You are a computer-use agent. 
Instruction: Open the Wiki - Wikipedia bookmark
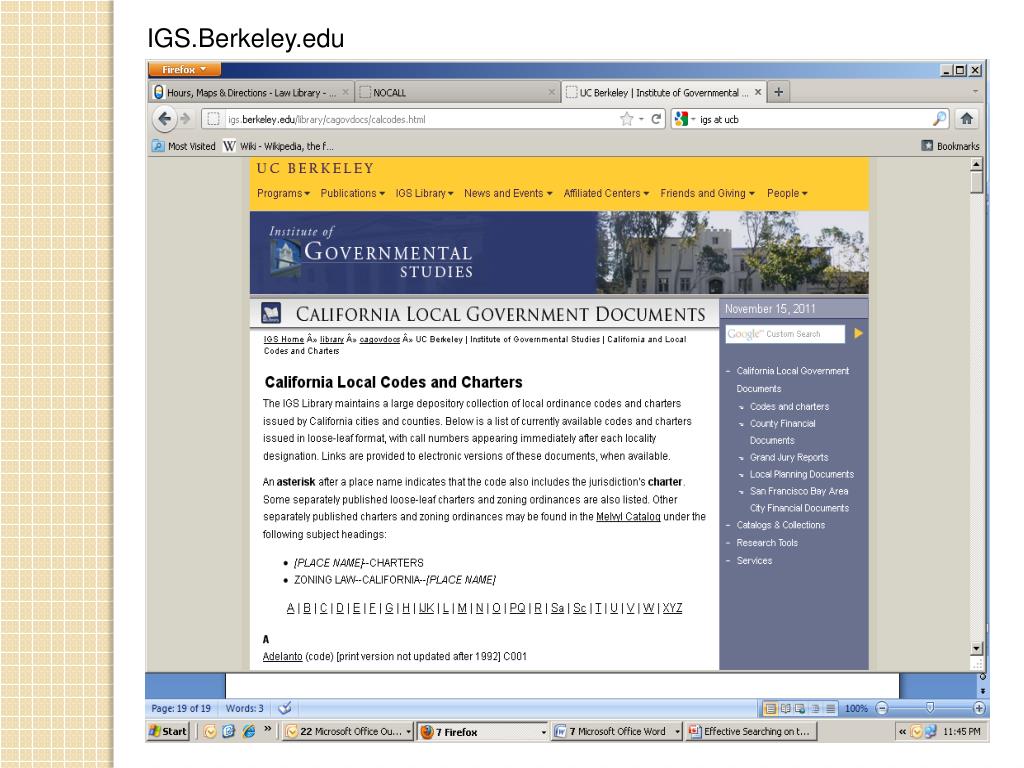pos(278,146)
